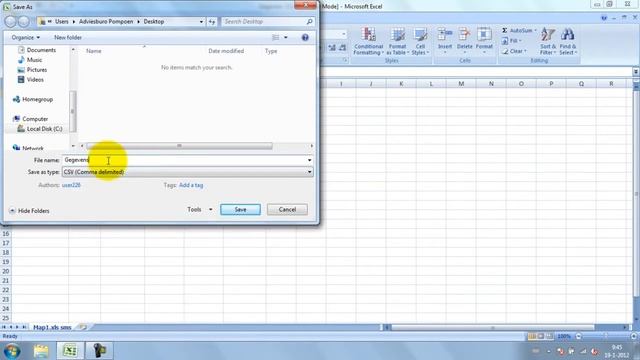Select Homegroup in navigation pane
Viewport: 640px width, 360px height.
[x=33, y=99]
